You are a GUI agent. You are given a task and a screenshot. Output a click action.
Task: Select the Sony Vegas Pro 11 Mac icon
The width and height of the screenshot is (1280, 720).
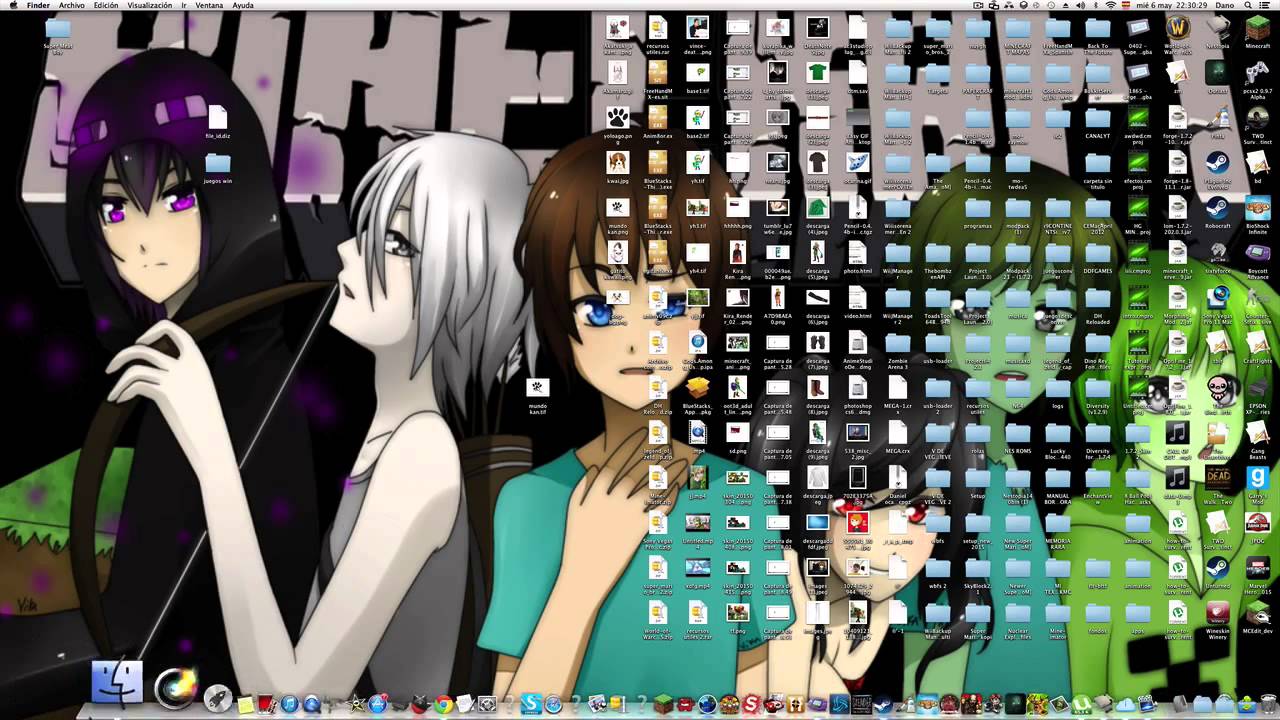coord(1217,298)
